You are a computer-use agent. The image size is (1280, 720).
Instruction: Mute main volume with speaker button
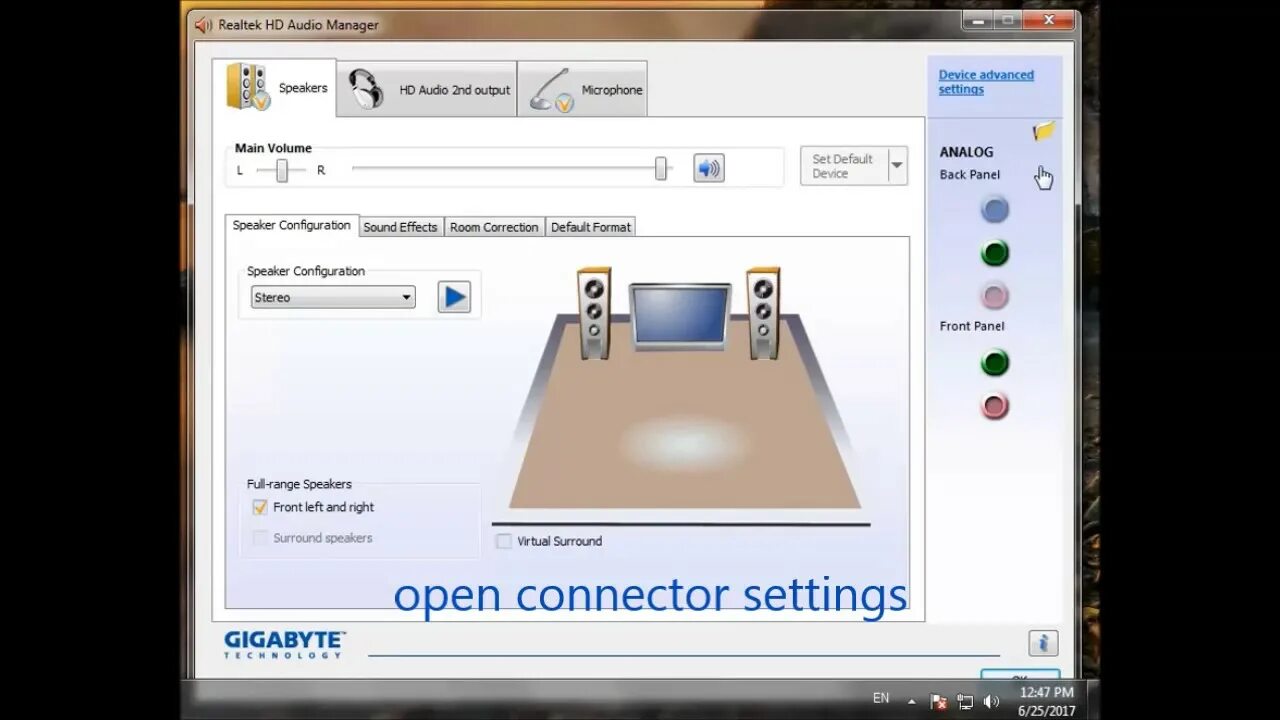pyautogui.click(x=708, y=168)
